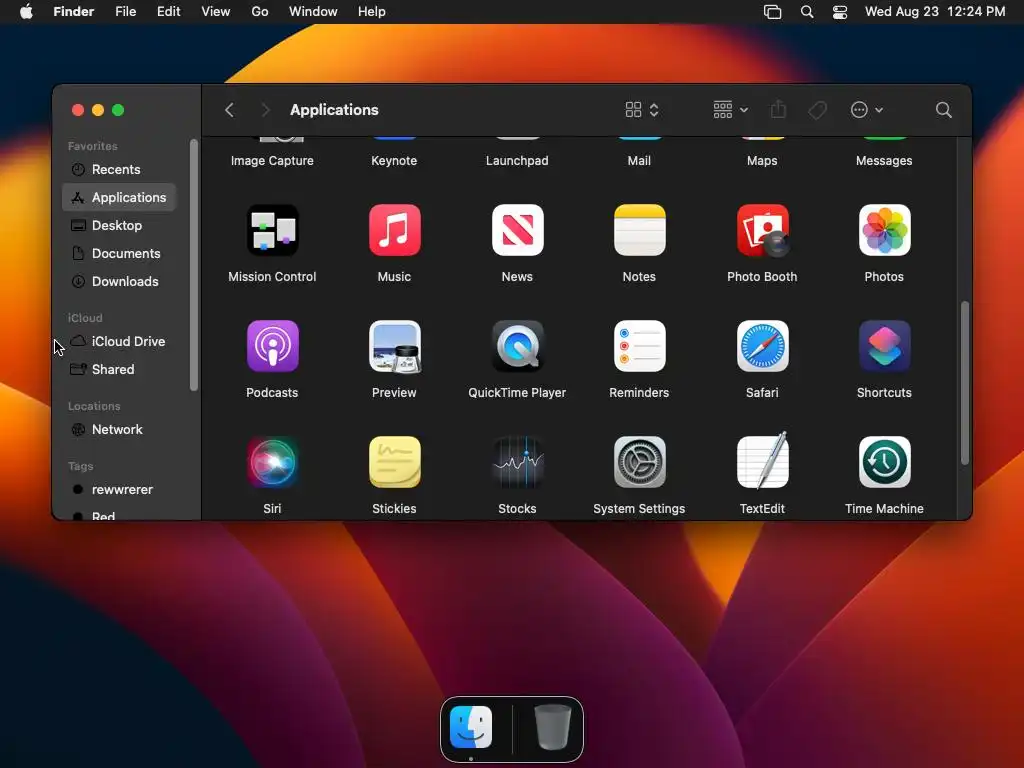
Task: Open the Photos app icon
Action: (x=884, y=231)
